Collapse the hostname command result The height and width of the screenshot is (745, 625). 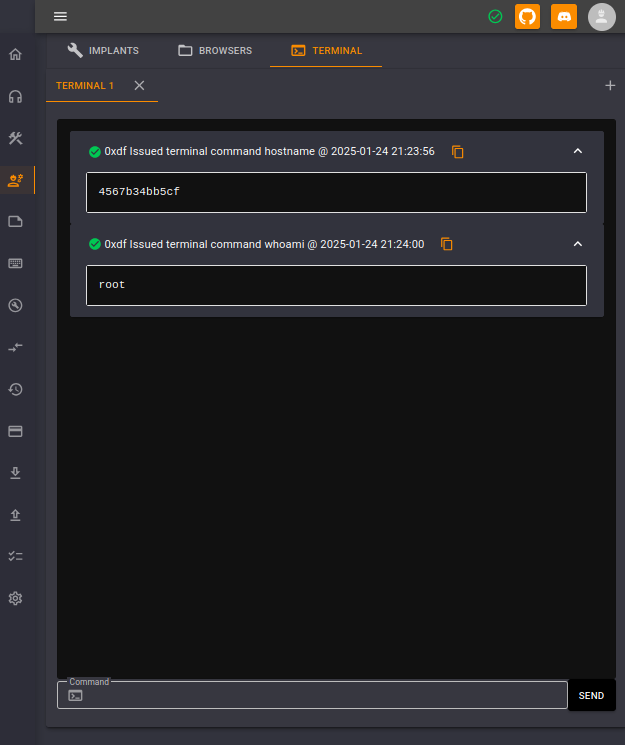[x=577, y=151]
